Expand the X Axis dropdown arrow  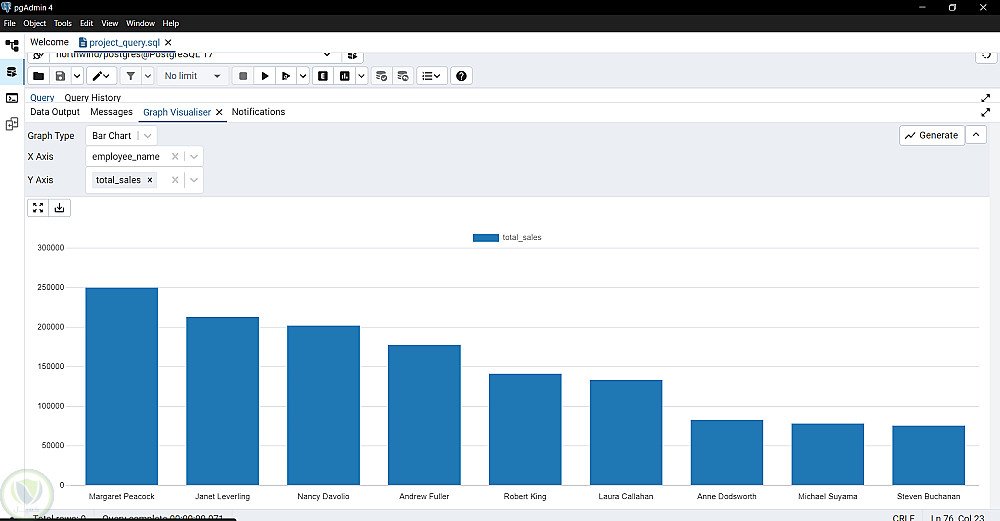[x=194, y=156]
